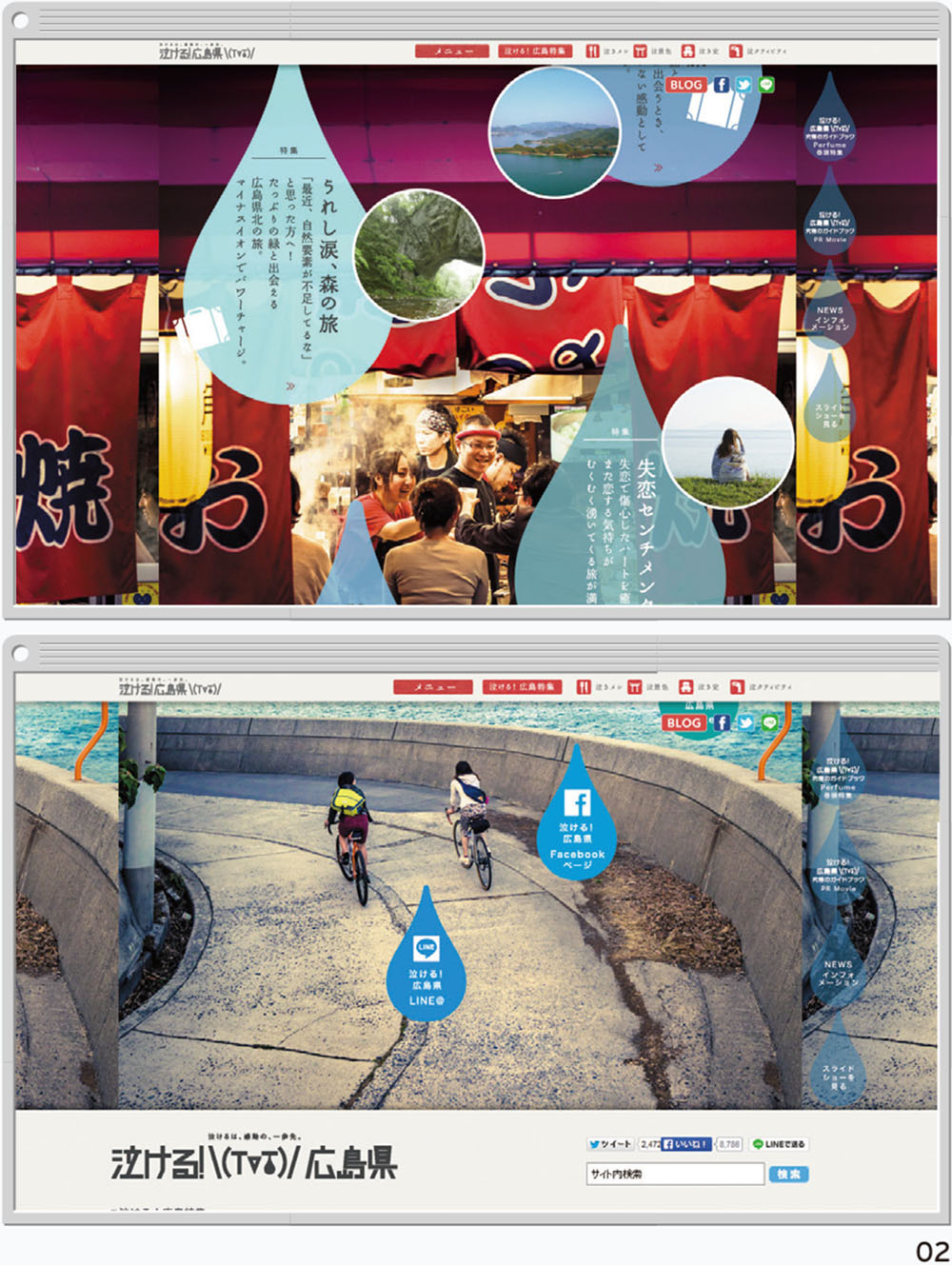Open the Twitter bird icon in top screenshot
Image resolution: width=952 pixels, height=1265 pixels.
point(744,85)
